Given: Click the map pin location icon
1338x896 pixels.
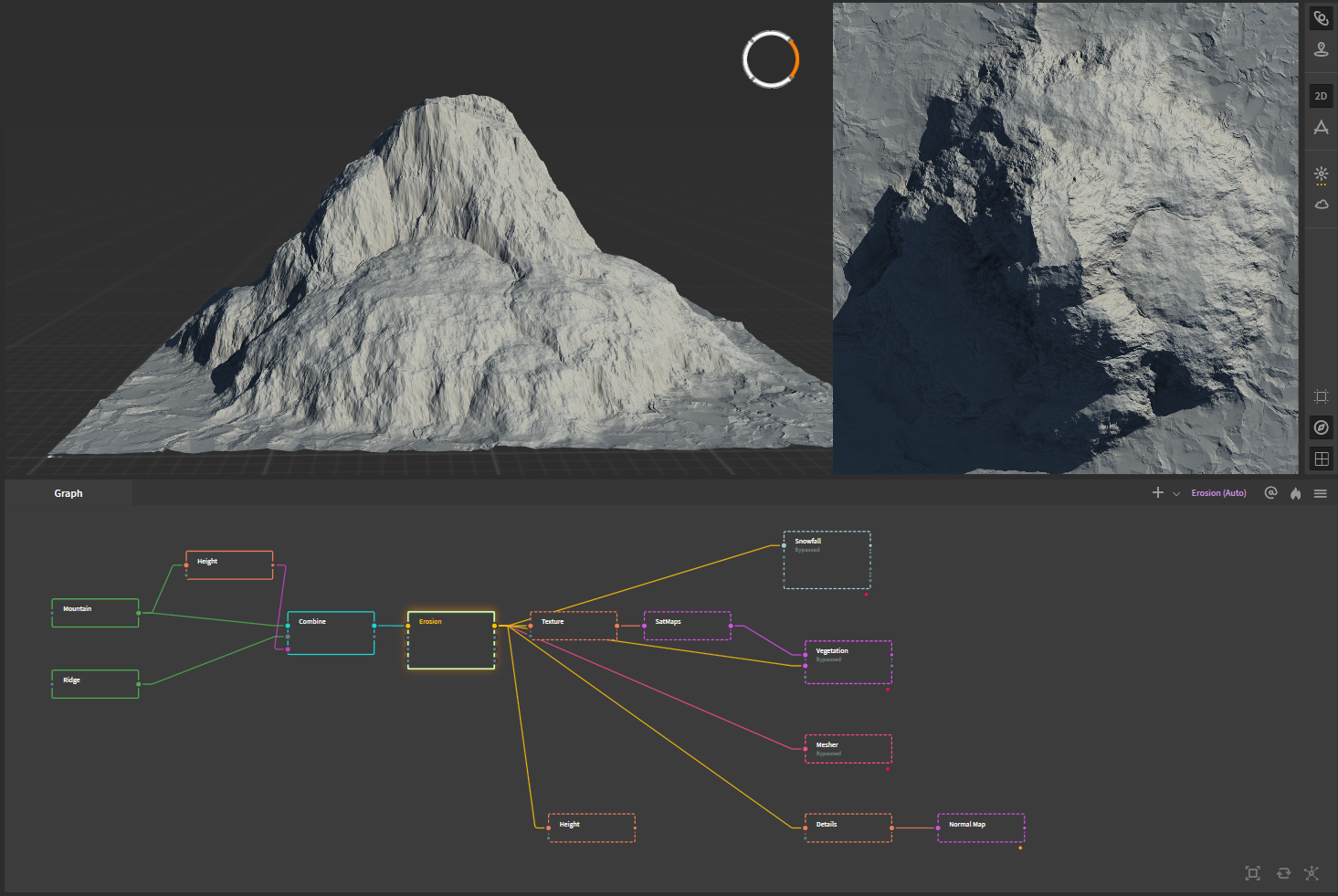Looking at the screenshot, I should 1321,49.
